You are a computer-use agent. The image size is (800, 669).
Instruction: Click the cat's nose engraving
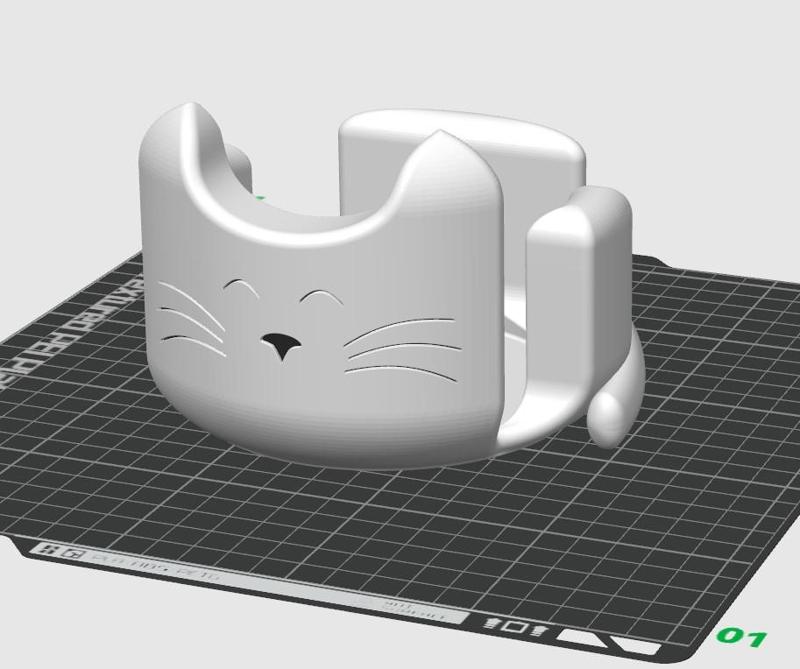282,345
